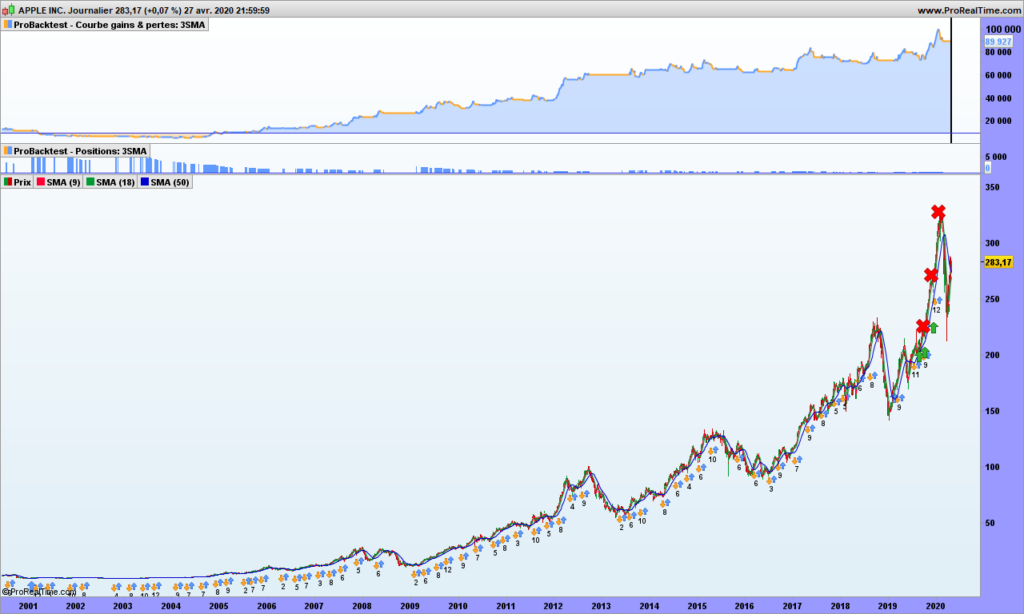Click the 150 value on the price axis
The height and width of the screenshot is (614, 1024).
click(x=992, y=412)
